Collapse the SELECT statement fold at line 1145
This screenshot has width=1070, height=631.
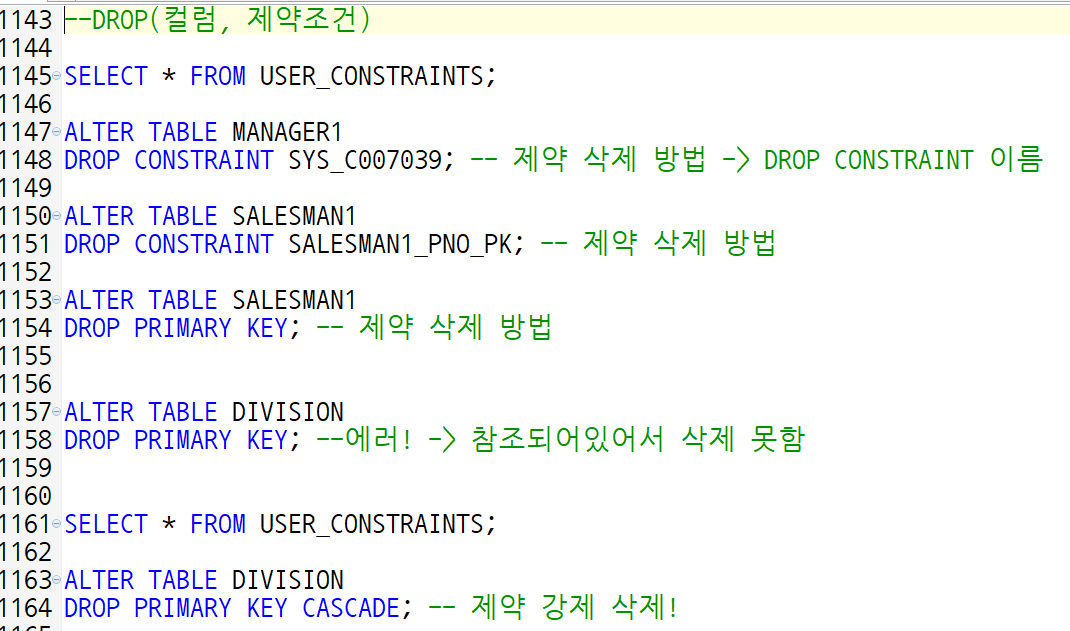point(57,75)
